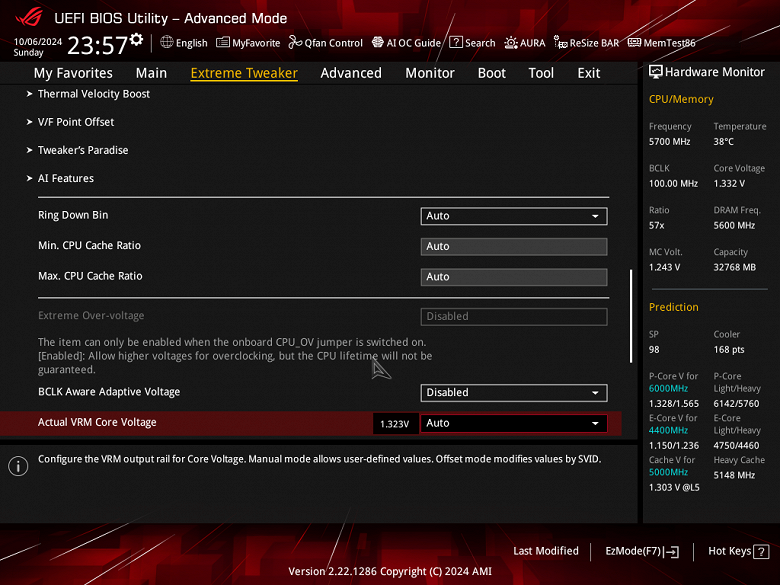Image resolution: width=780 pixels, height=585 pixels.
Task: Click the 6000MHz P-Core link text
Action: (668, 389)
